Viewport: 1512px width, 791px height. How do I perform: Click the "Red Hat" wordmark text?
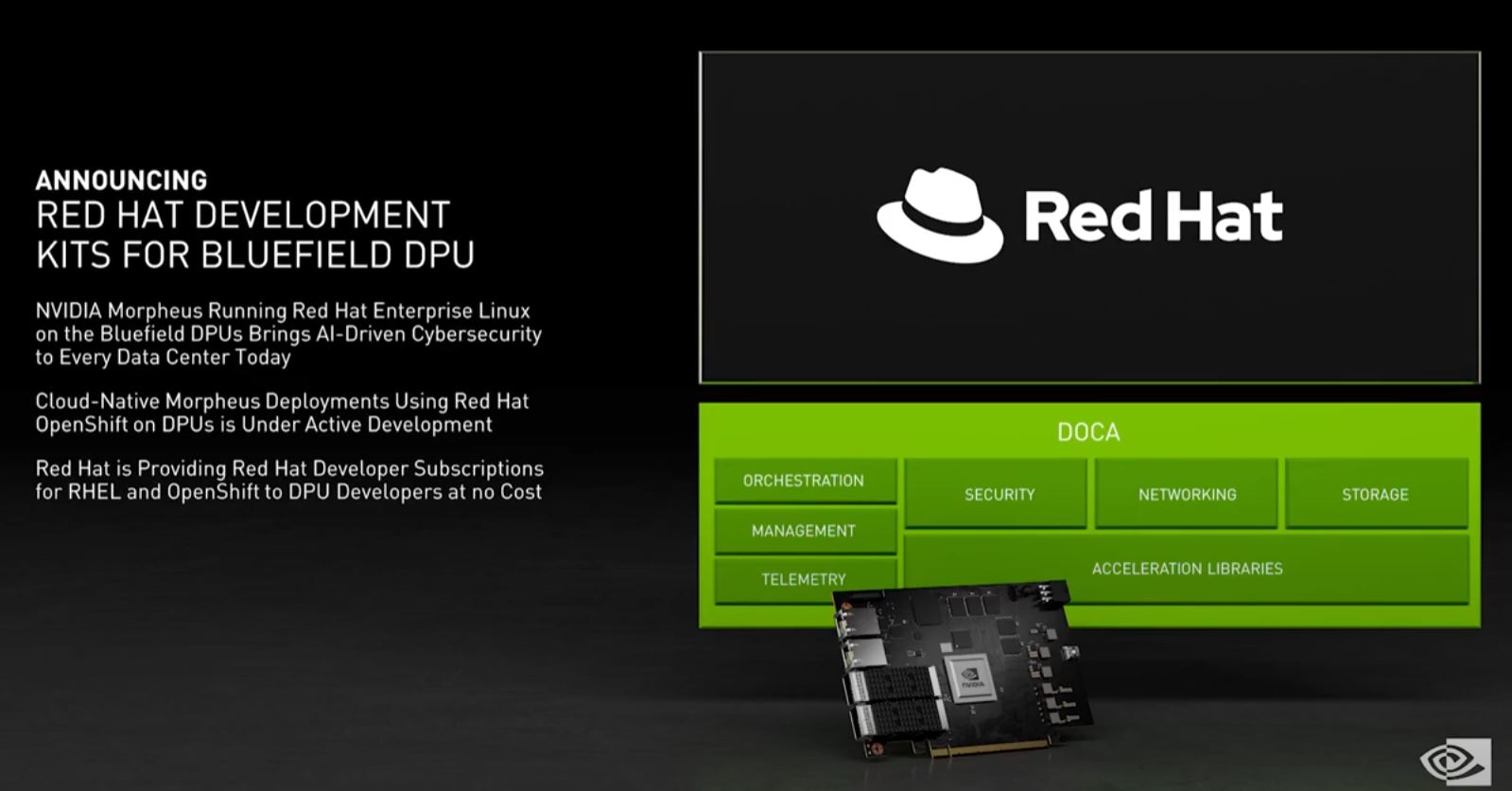1154,216
